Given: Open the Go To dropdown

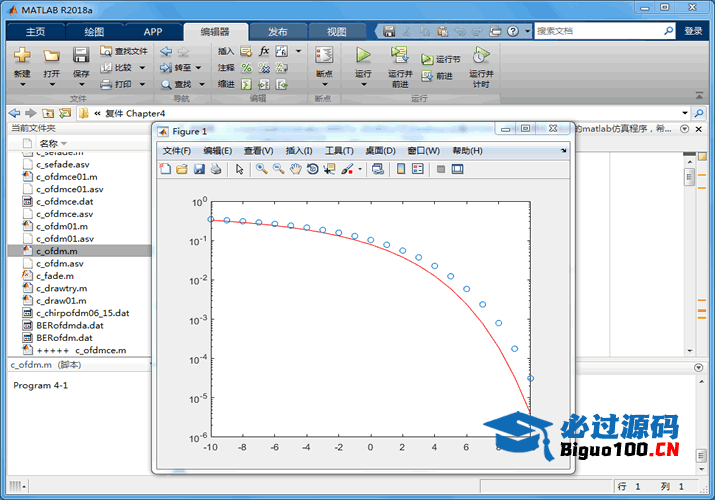Looking at the screenshot, I should point(198,68).
